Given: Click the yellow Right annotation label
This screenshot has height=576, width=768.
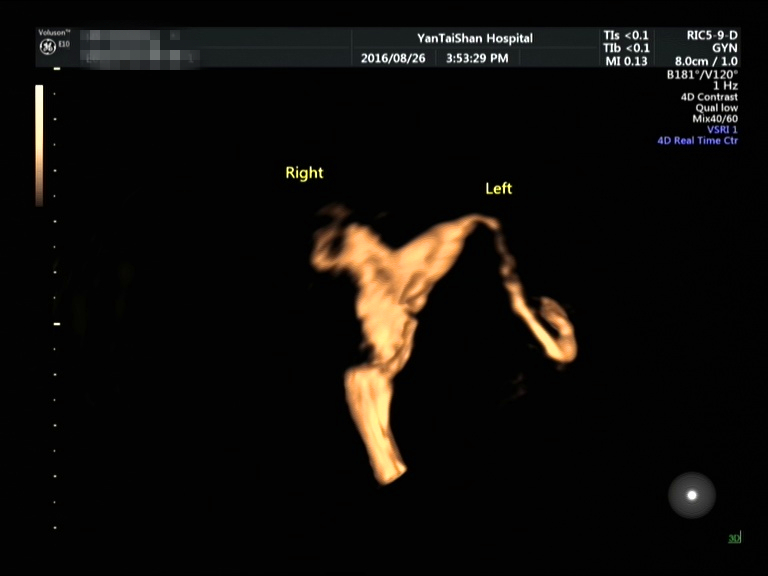Looking at the screenshot, I should [304, 173].
